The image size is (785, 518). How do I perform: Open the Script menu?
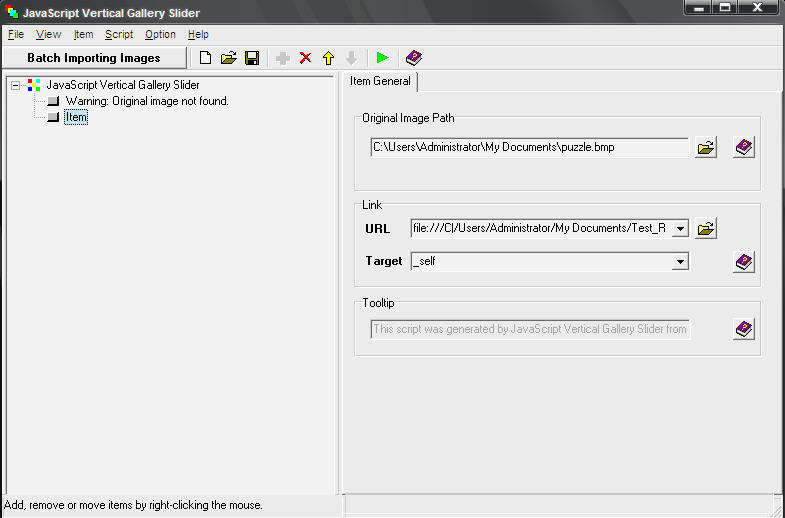coord(119,35)
